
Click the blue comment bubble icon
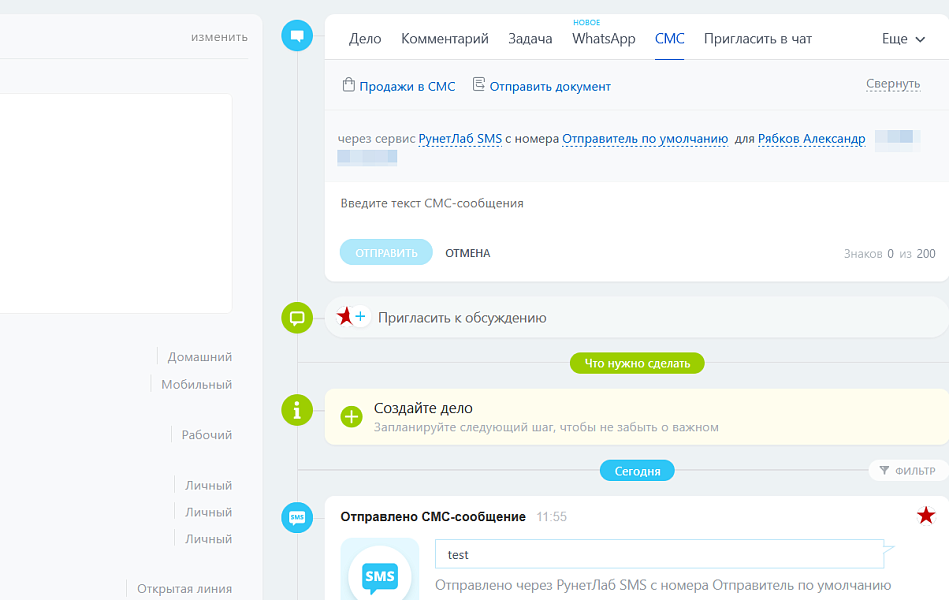tap(297, 33)
